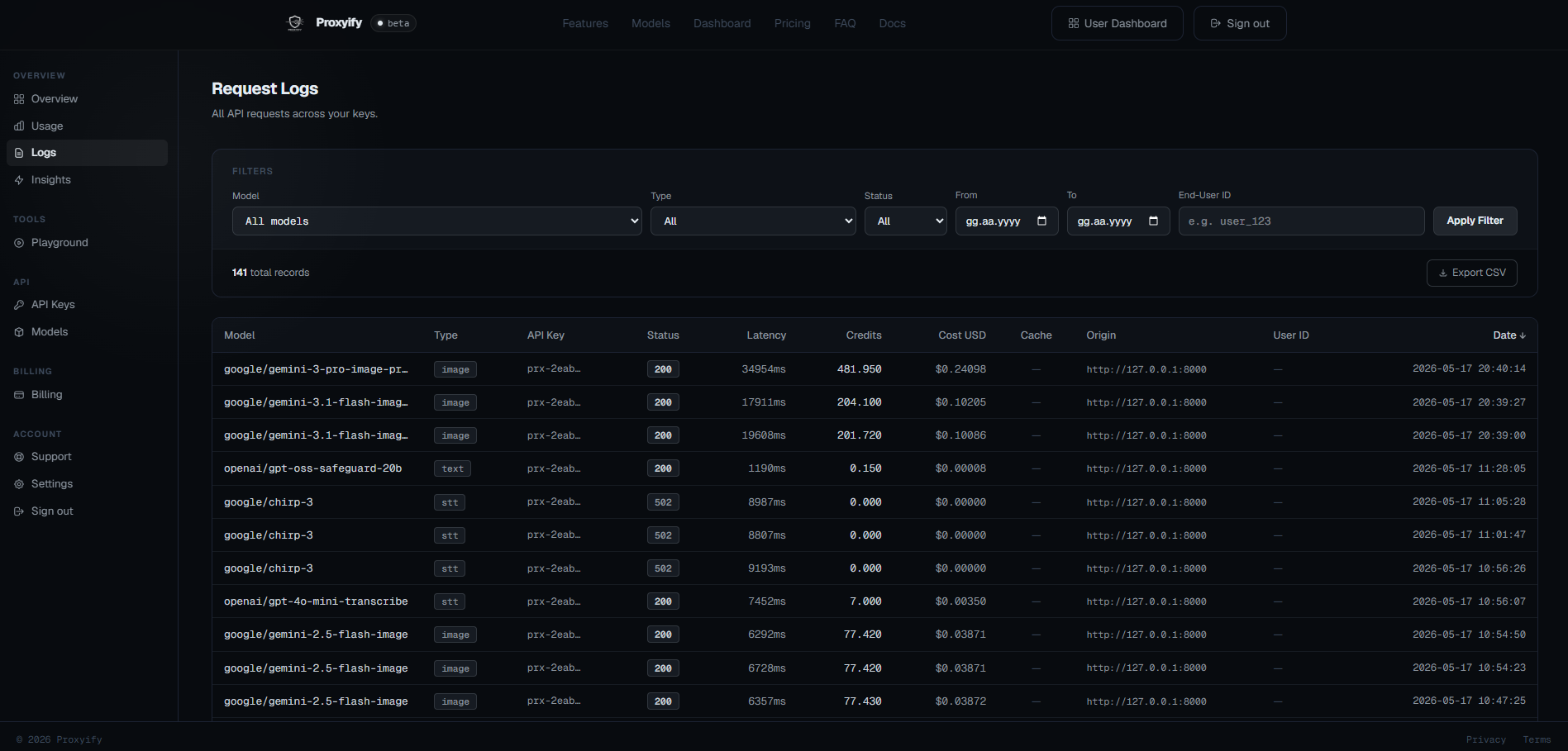The height and width of the screenshot is (751, 1568).
Task: Click the Apply Filter button
Action: pos(1475,221)
